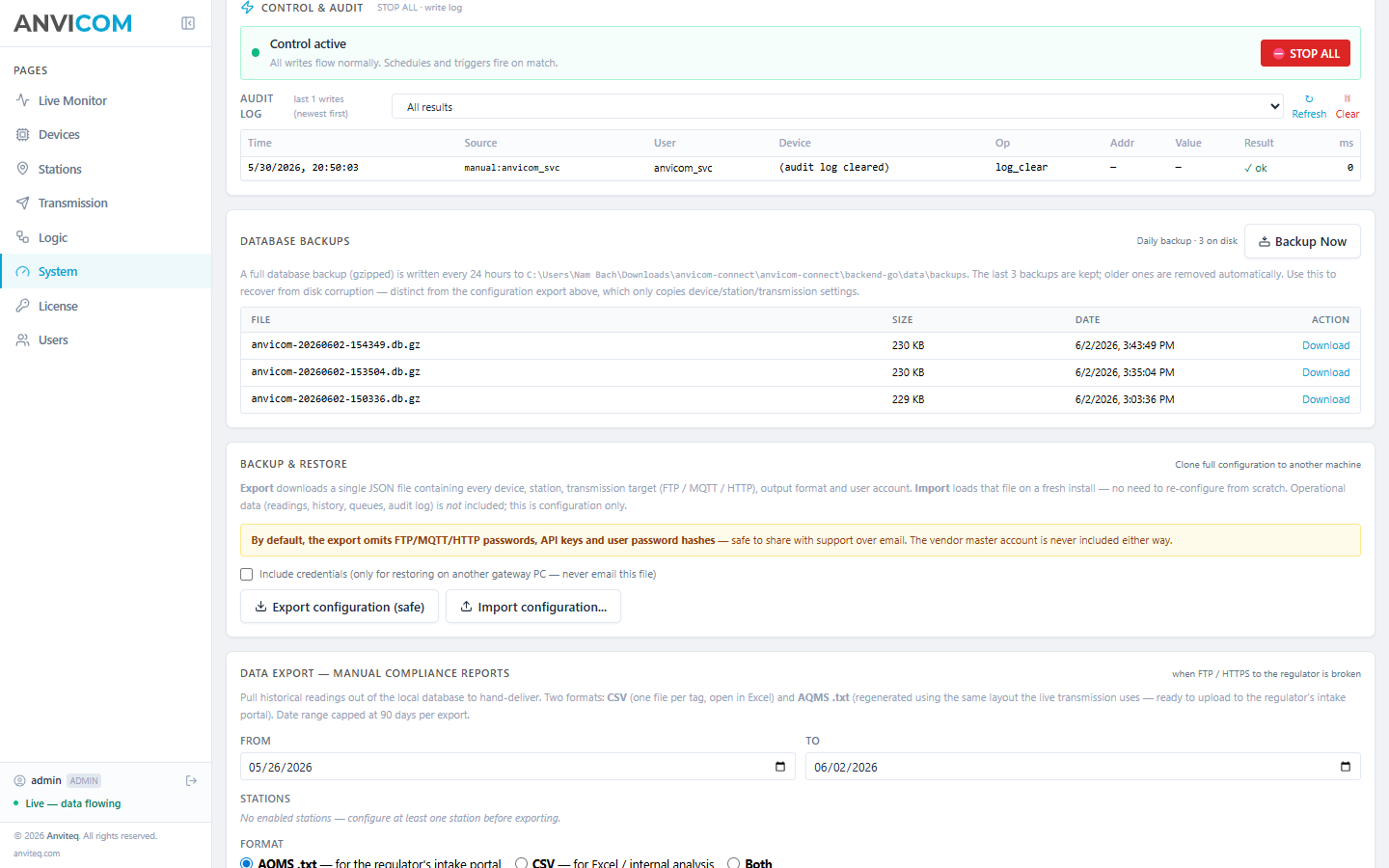Click the audit log Clear trash icon
1389x868 pixels.
(1348, 99)
